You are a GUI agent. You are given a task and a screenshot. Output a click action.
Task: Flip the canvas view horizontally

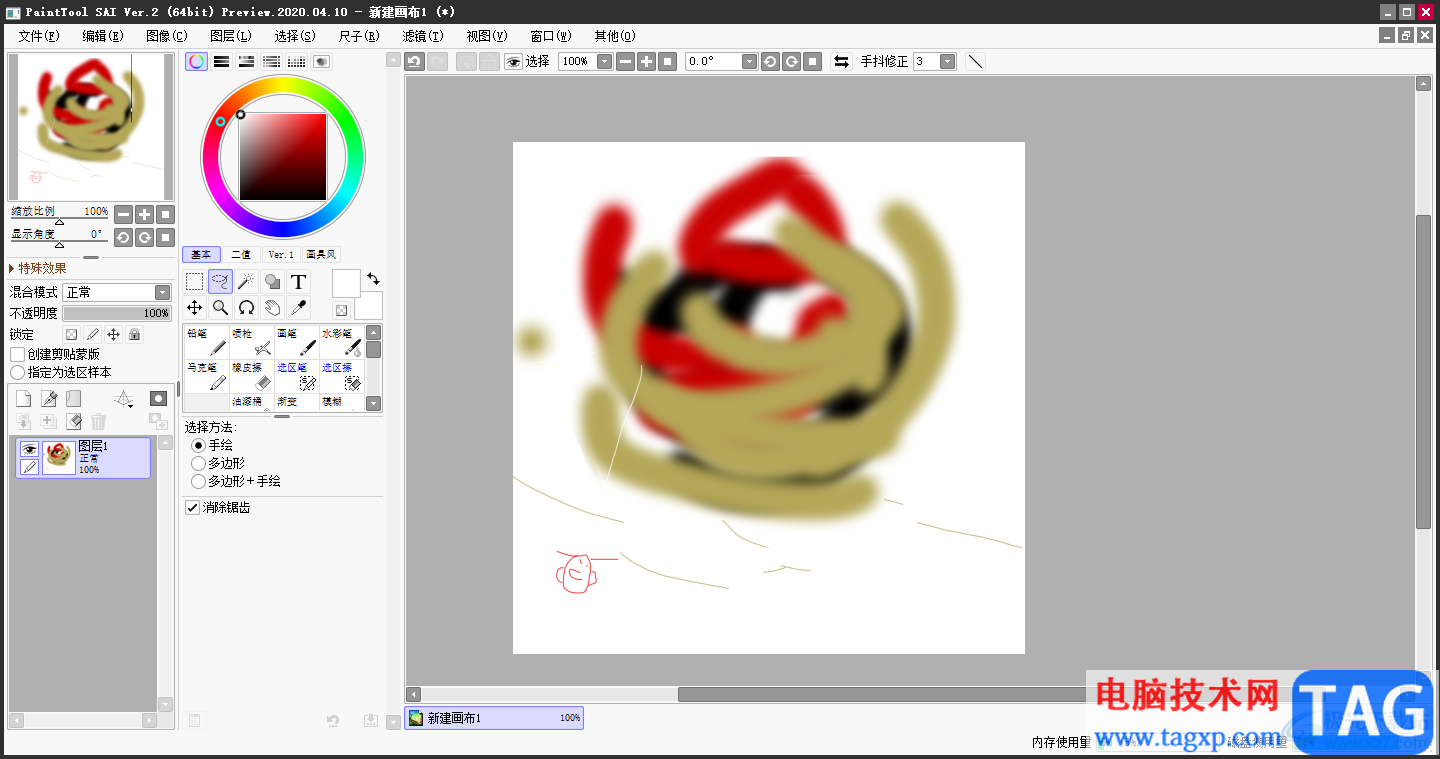(841, 62)
